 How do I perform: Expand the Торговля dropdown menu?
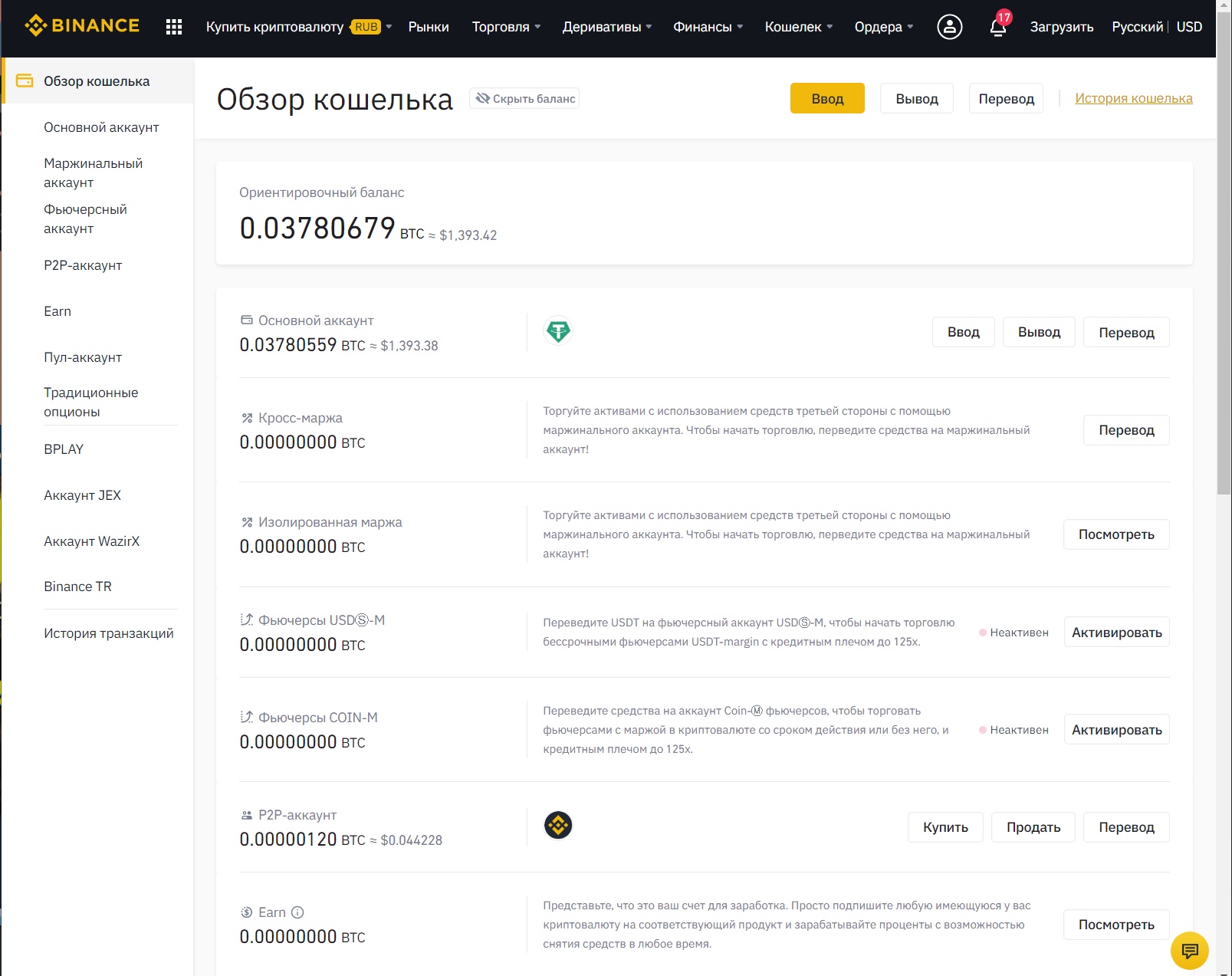506,27
